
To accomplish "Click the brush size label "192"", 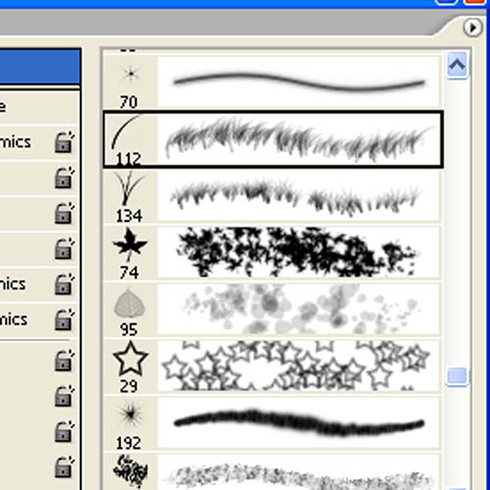I will [129, 443].
